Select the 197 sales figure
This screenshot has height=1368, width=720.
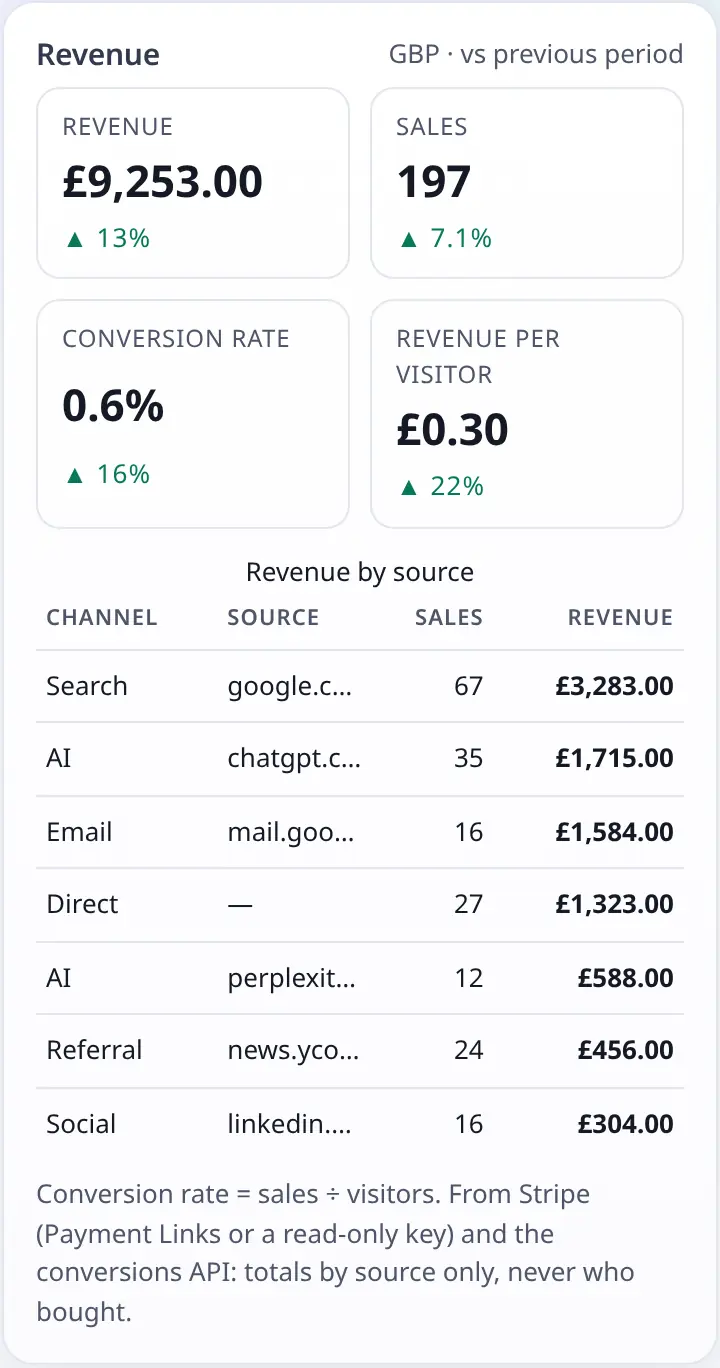click(433, 181)
